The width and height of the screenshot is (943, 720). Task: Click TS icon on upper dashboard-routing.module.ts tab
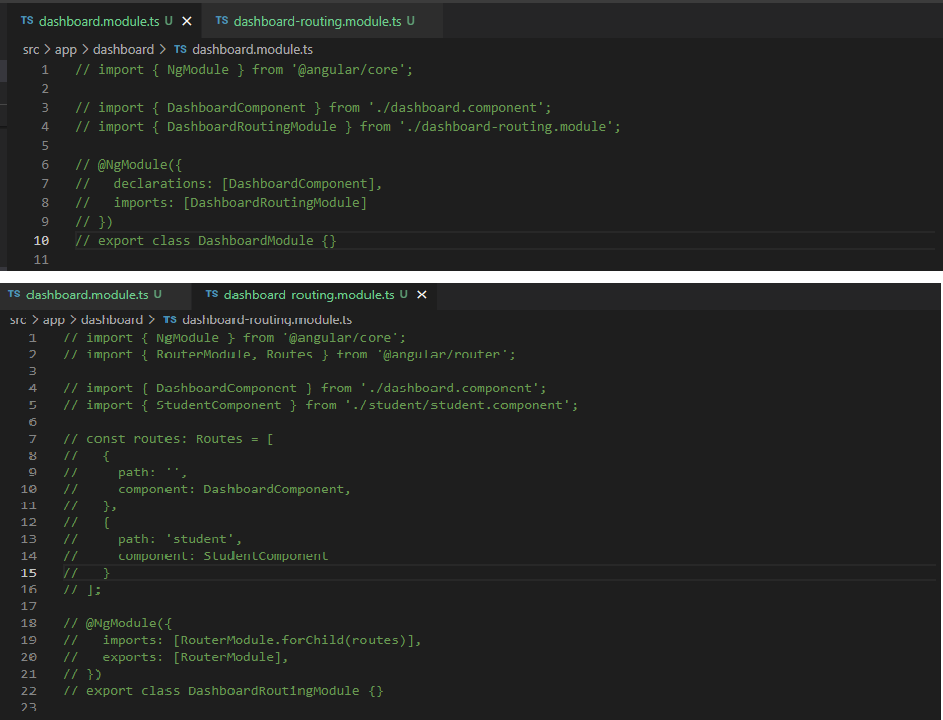(x=222, y=21)
